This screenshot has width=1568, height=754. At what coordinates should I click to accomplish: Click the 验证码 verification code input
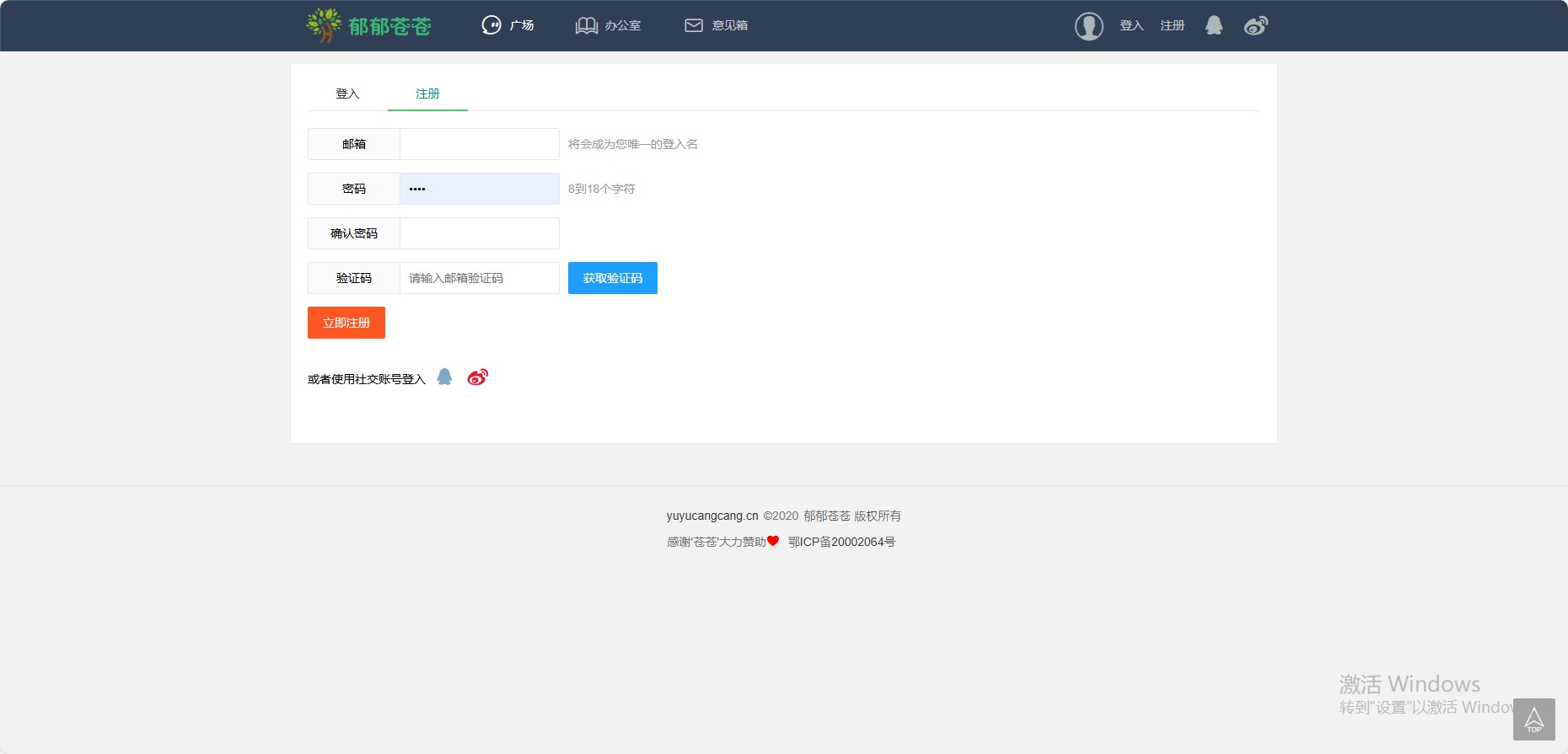(x=479, y=278)
